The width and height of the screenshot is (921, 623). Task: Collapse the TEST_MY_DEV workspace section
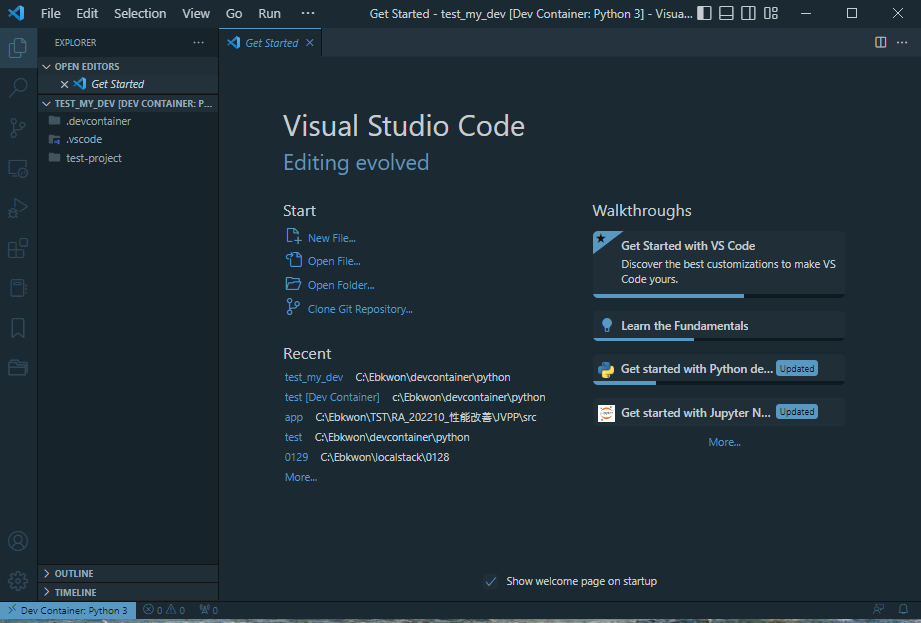pos(128,103)
